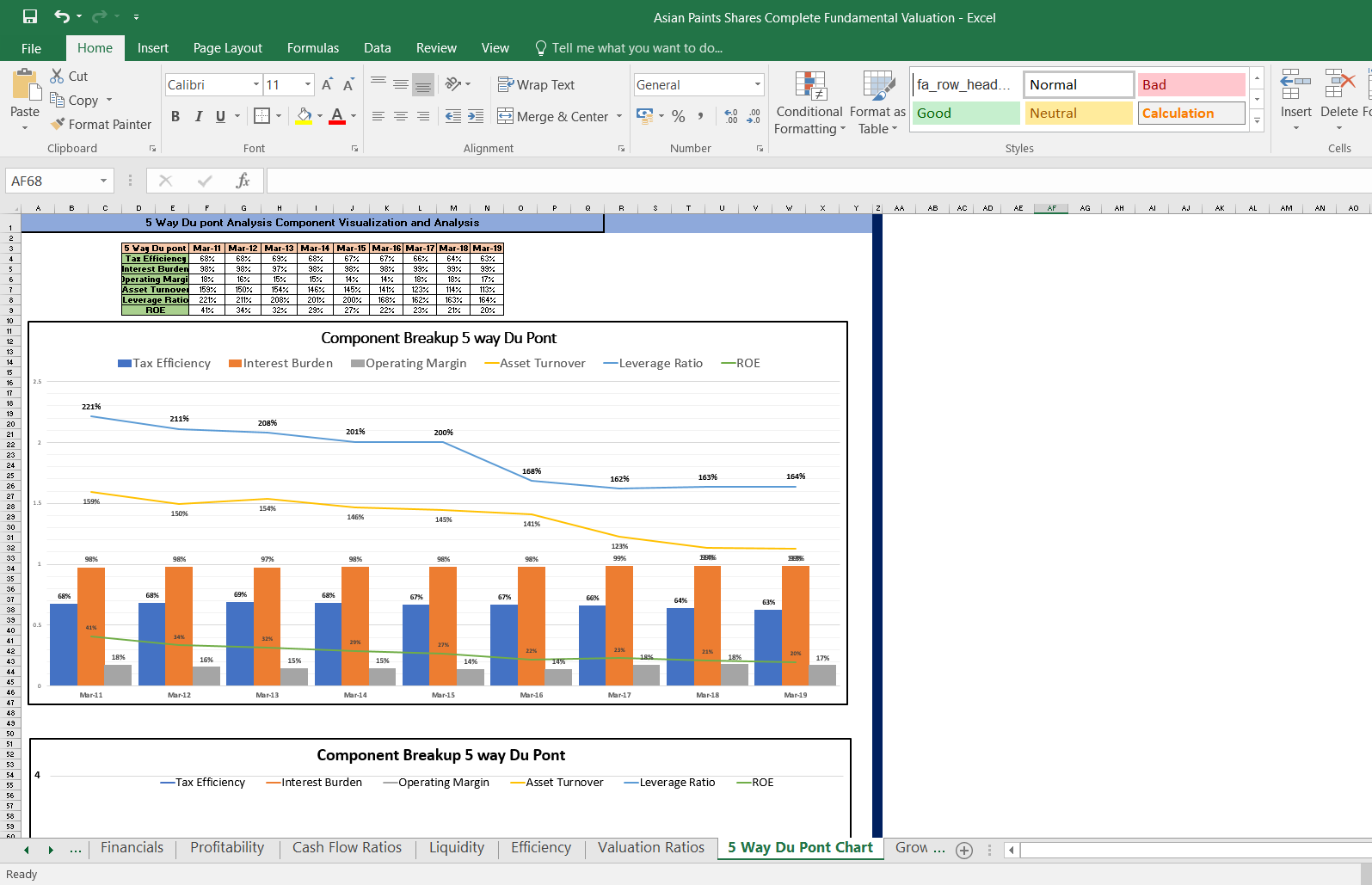The height and width of the screenshot is (885, 1372).
Task: Click the Save icon in title bar
Action: coord(30,16)
